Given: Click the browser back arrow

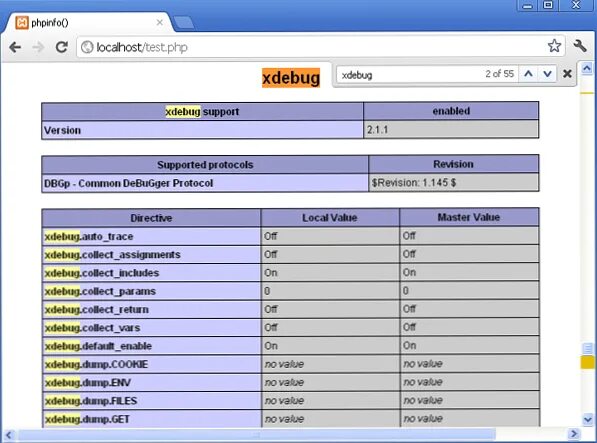Looking at the screenshot, I should coord(15,47).
